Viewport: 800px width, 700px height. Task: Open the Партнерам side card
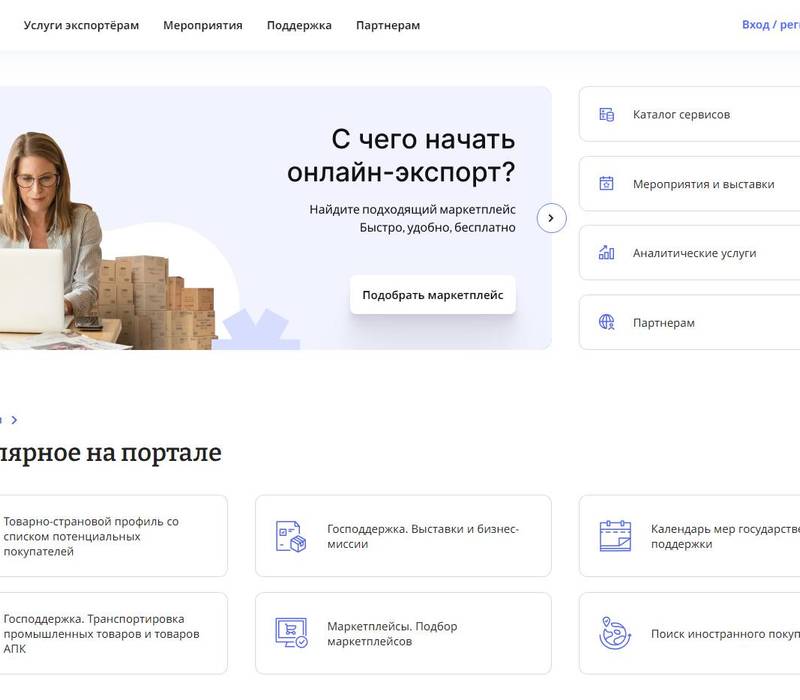point(689,322)
